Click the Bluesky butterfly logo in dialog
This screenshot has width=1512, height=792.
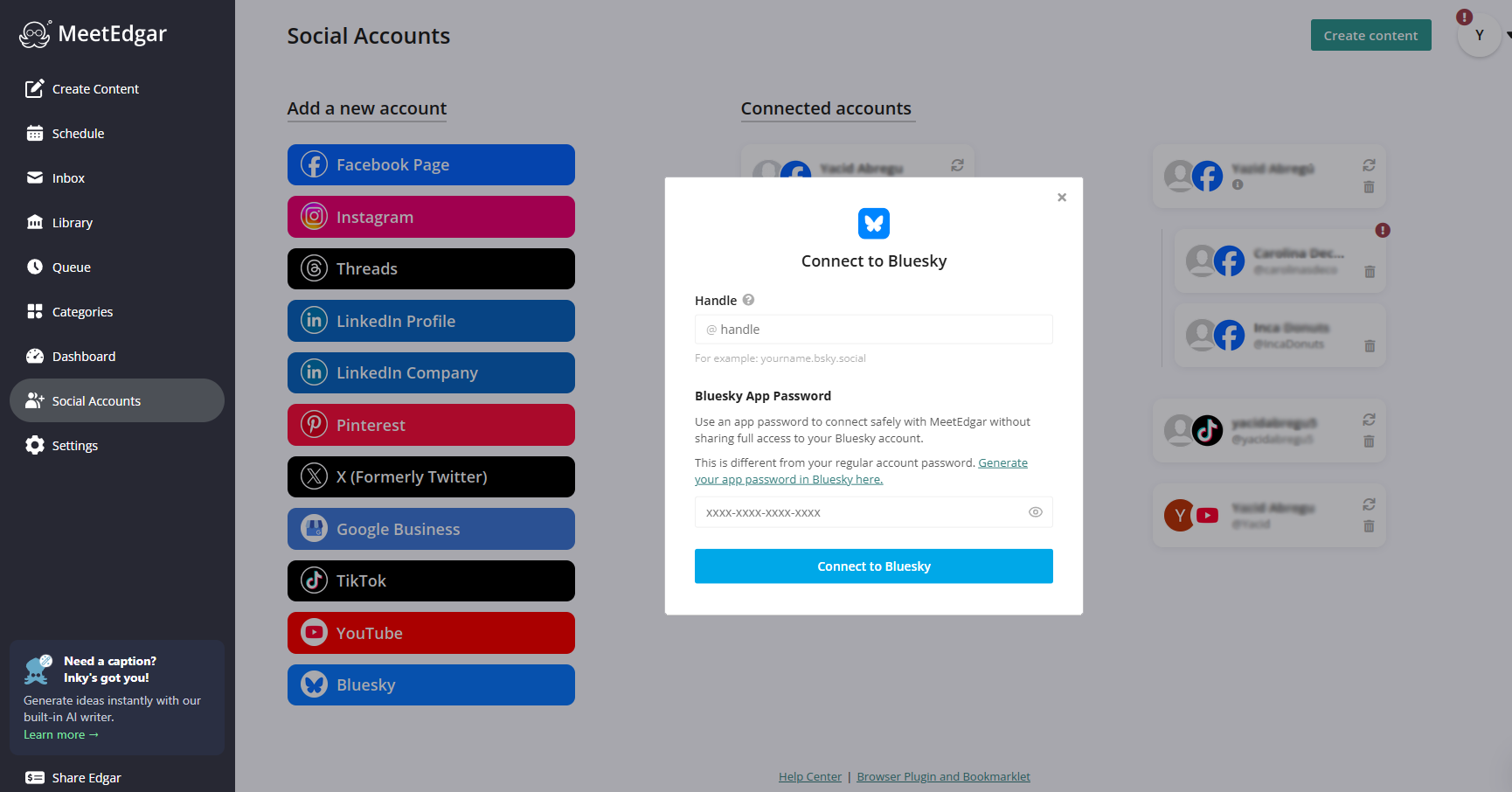click(x=874, y=224)
